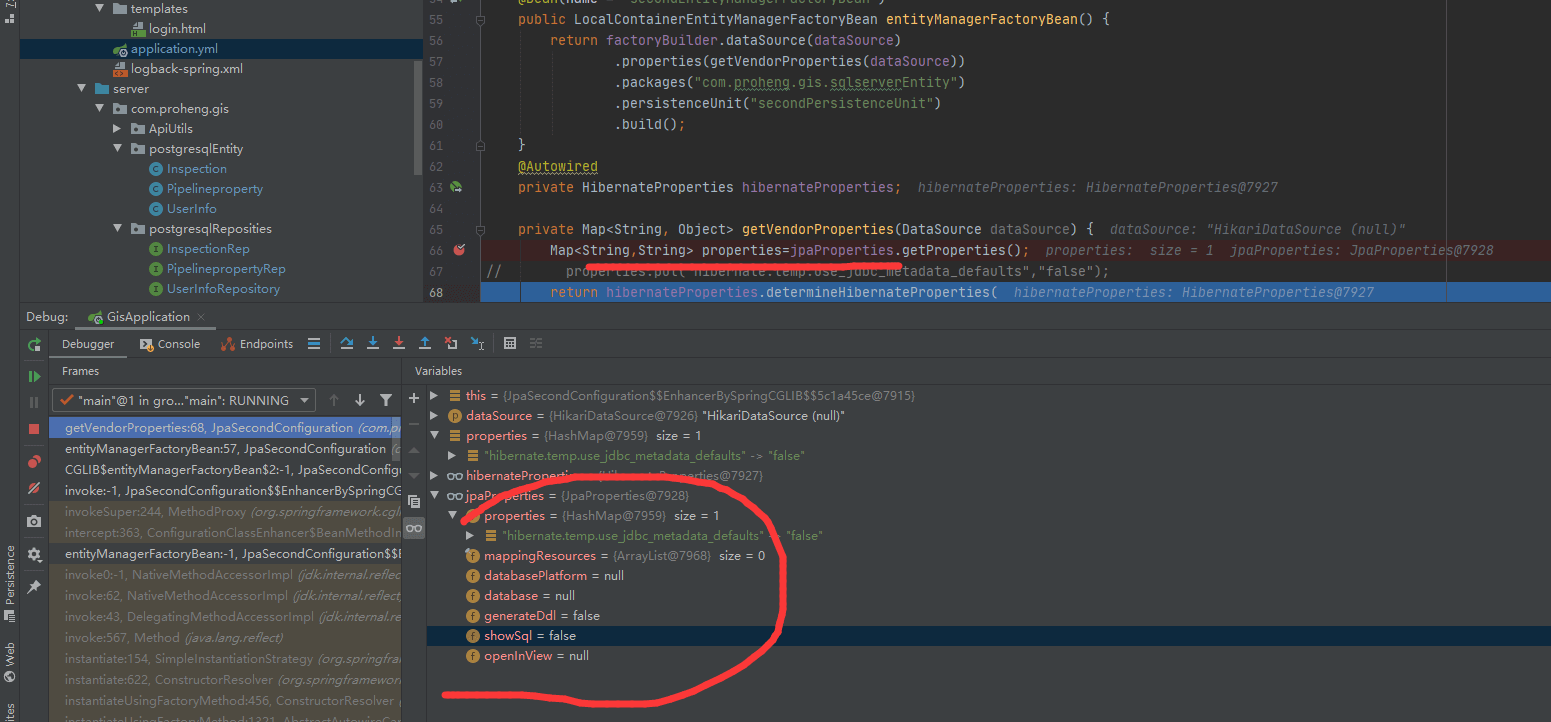The height and width of the screenshot is (722, 1551).
Task: Open application.yml in the project tree
Action: click(174, 49)
